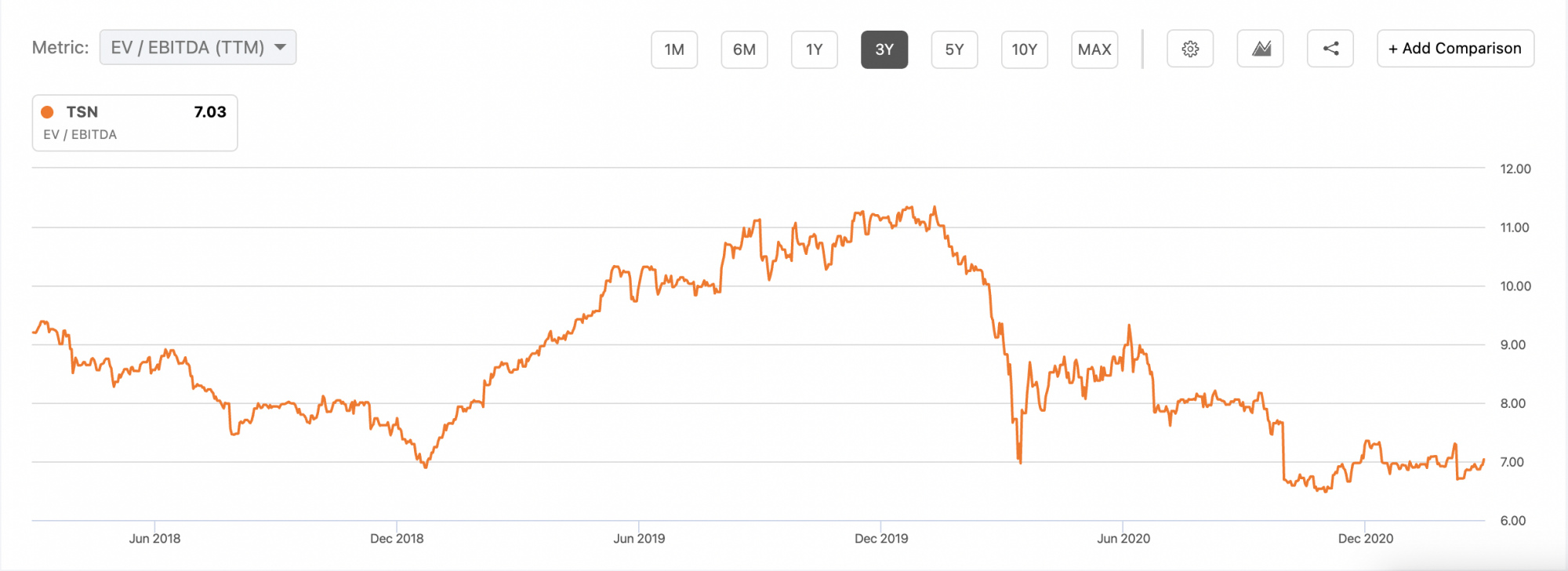Click the Add Comparison button
The image size is (1568, 571).
coord(1455,49)
